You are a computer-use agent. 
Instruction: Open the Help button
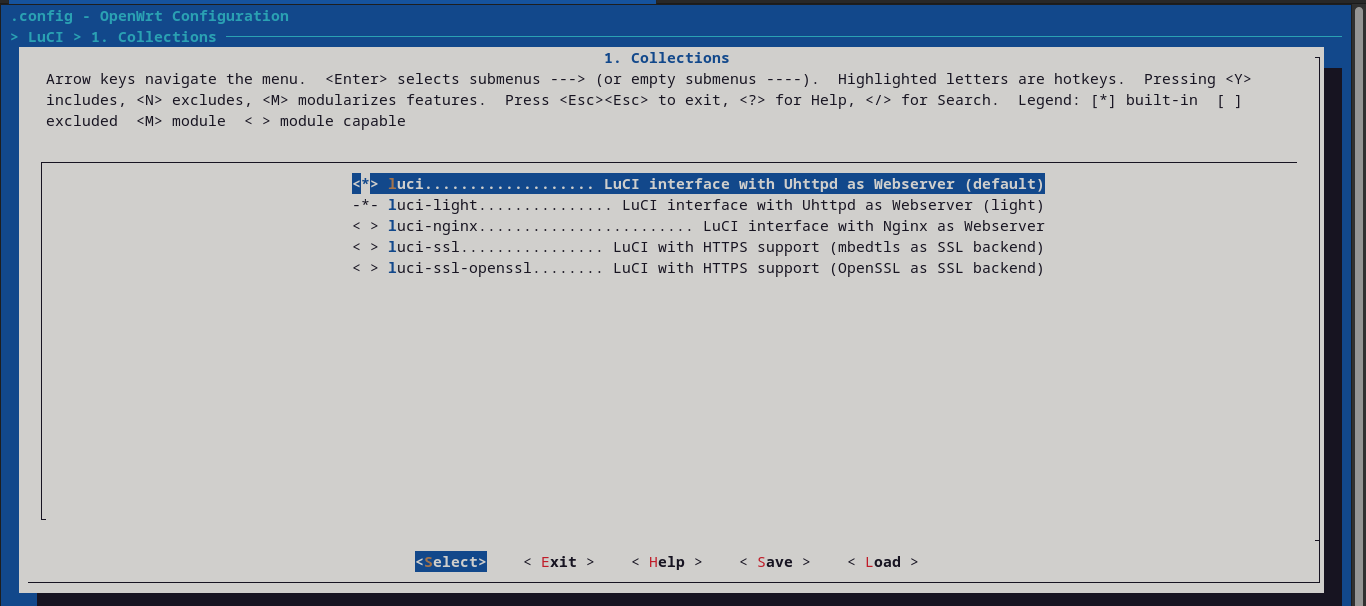[x=667, y=562]
